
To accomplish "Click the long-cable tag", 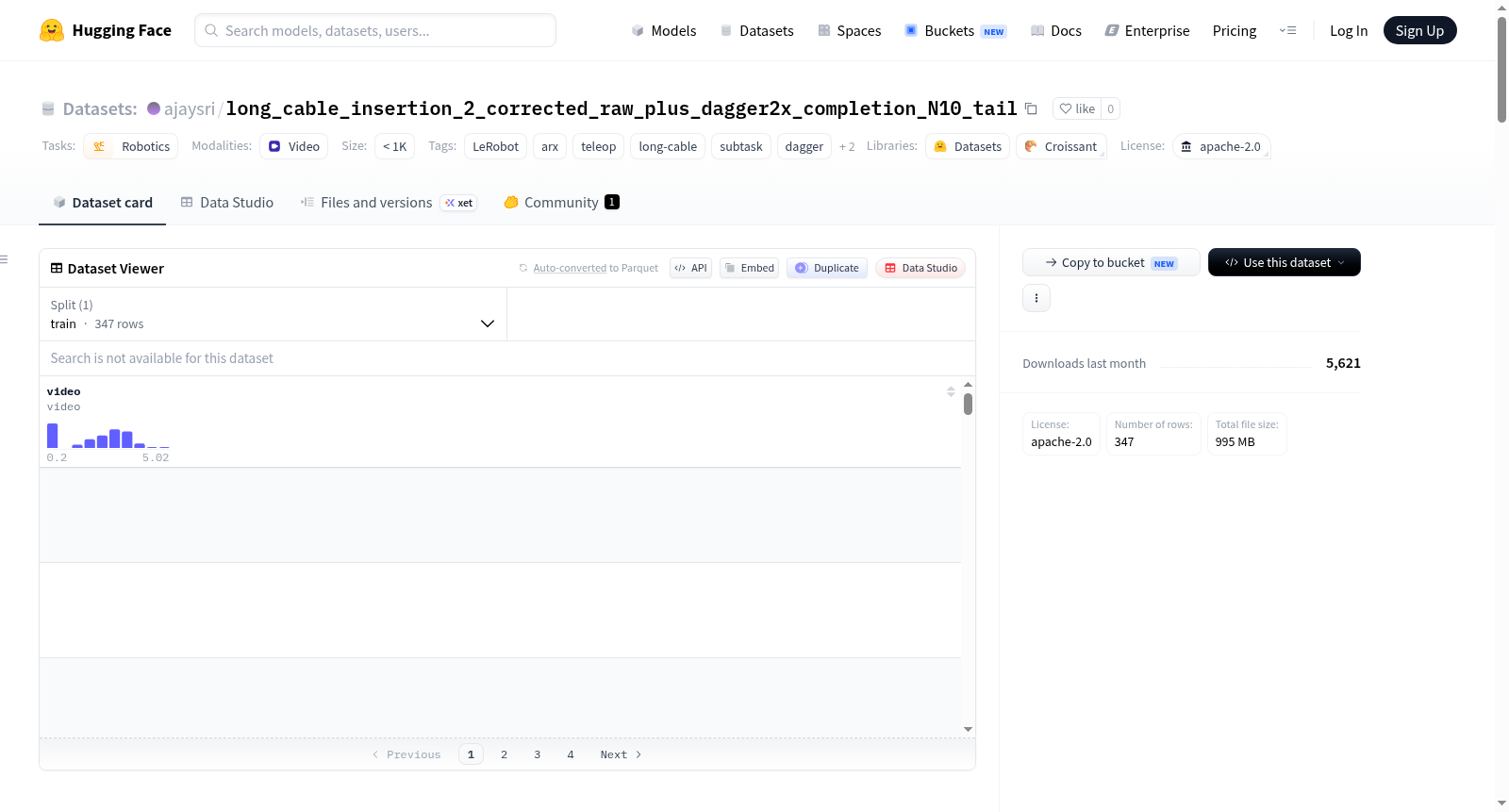I will tap(668, 146).
